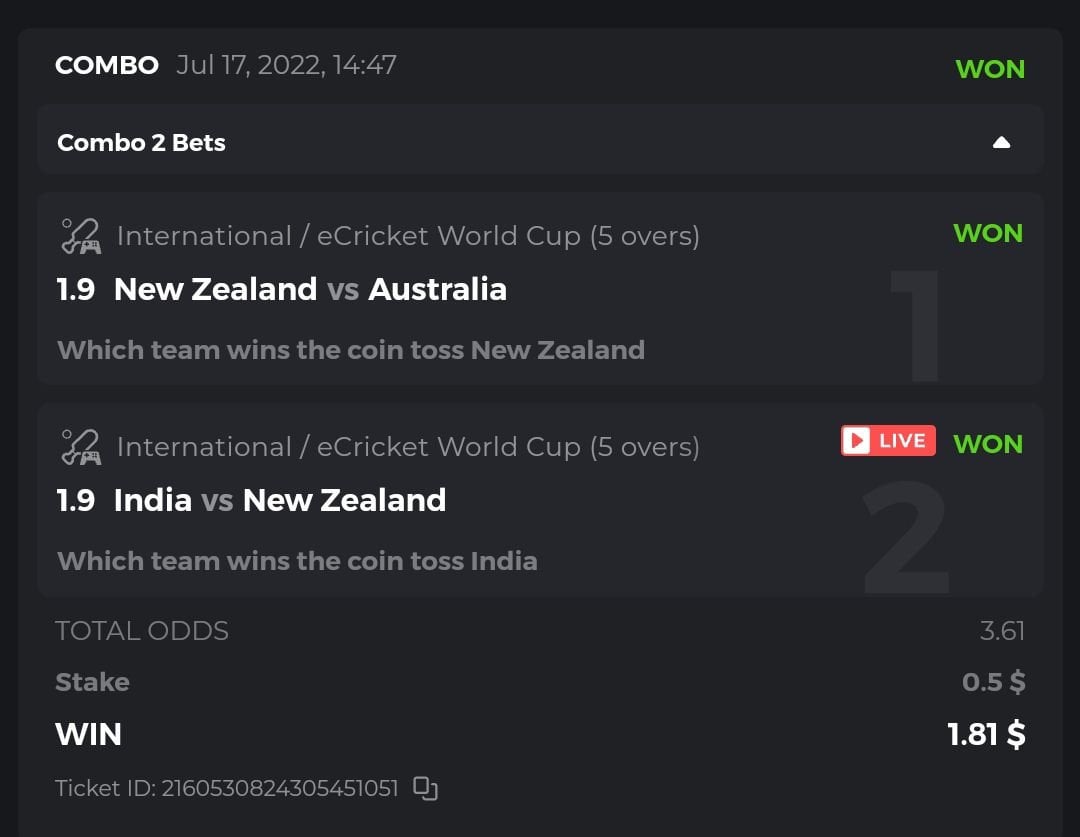Screen dimensions: 1080x837
Task: Open India vs New Zealand match
Action: pos(280,499)
